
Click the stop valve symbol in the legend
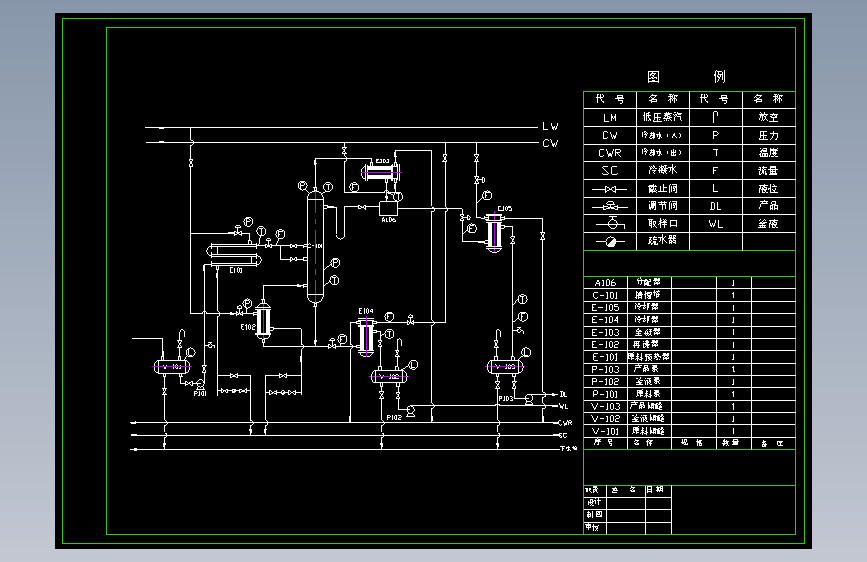pos(610,189)
